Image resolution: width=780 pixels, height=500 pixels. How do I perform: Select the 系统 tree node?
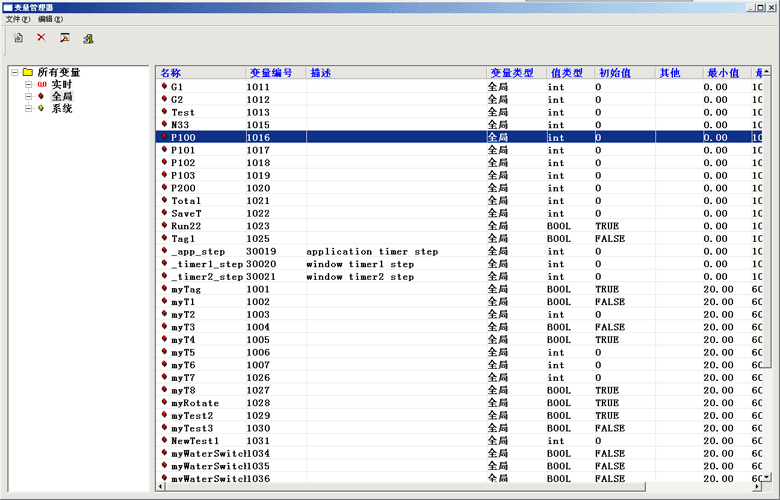(61, 109)
